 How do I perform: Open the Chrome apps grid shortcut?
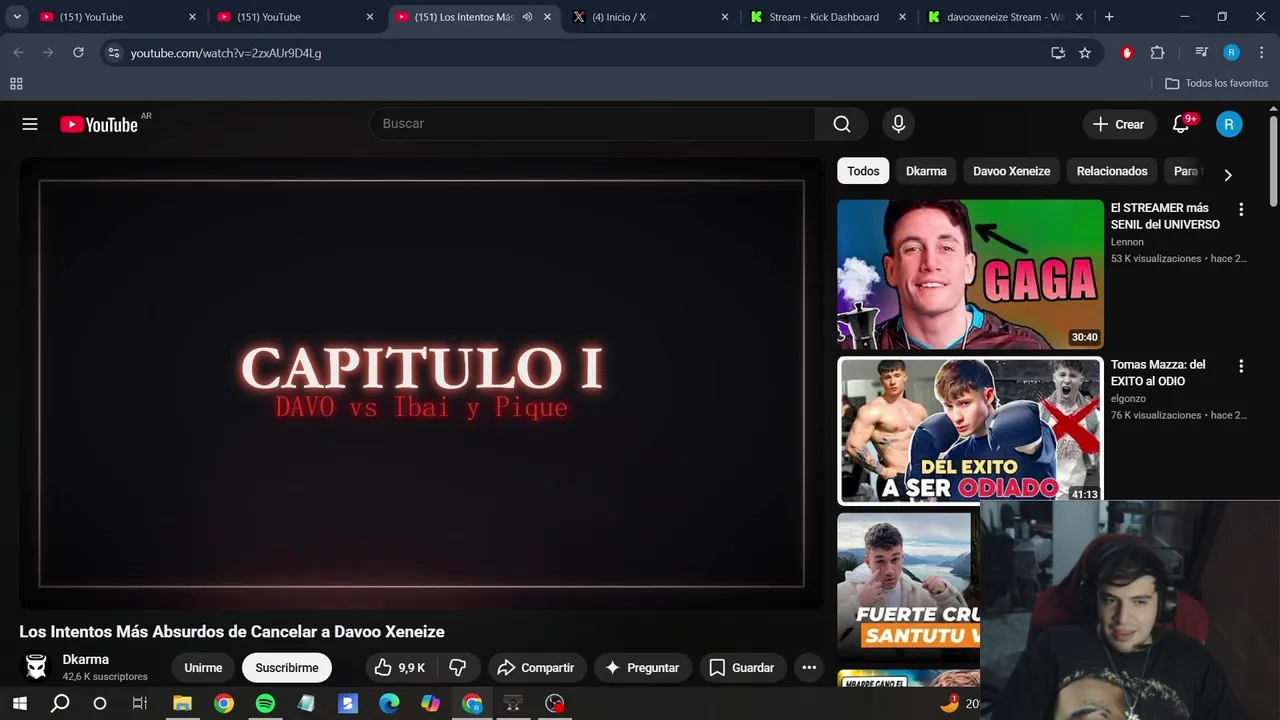[16, 84]
